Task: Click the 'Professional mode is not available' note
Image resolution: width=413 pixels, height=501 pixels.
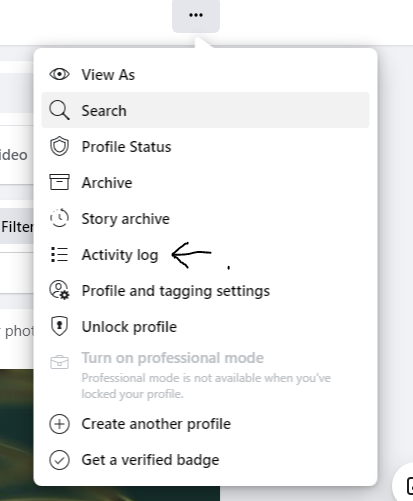Action: click(206, 386)
